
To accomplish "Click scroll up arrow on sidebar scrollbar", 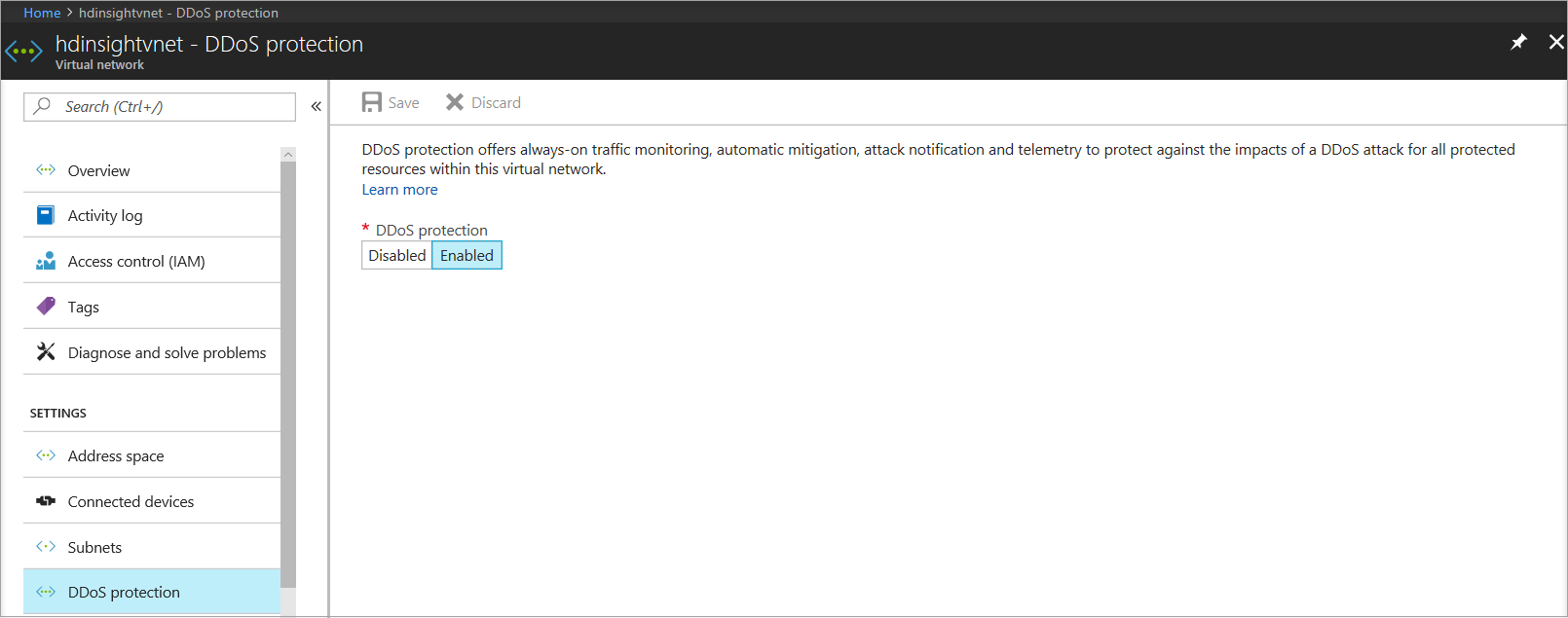I will point(287,155).
